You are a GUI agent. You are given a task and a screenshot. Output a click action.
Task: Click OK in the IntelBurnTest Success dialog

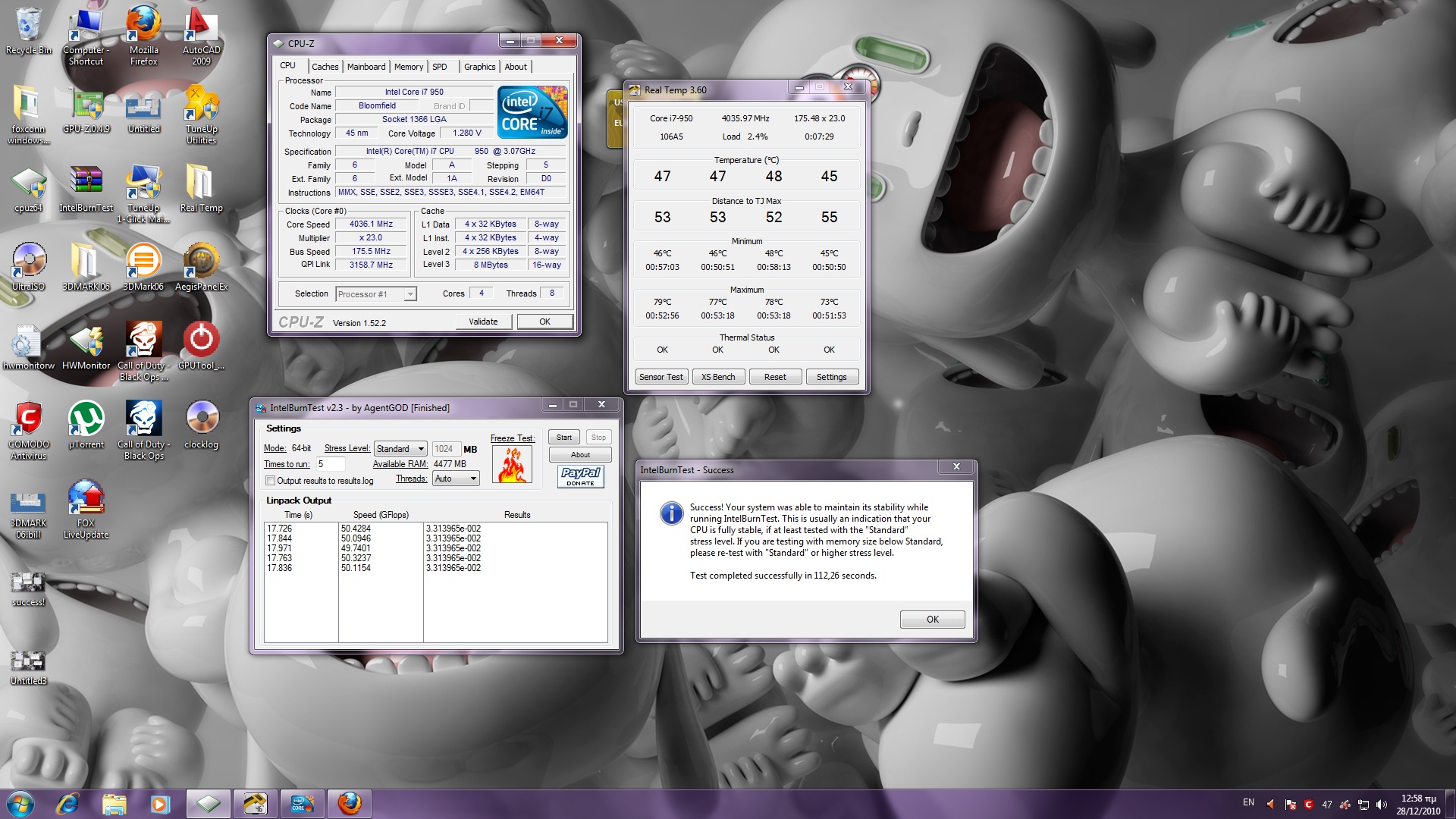[x=933, y=620]
